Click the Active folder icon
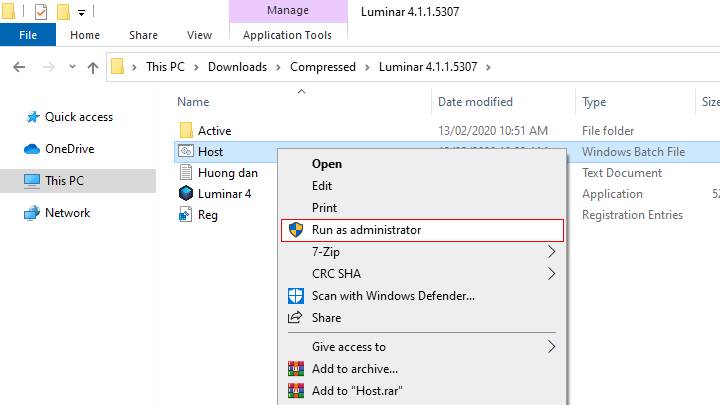 [x=186, y=130]
